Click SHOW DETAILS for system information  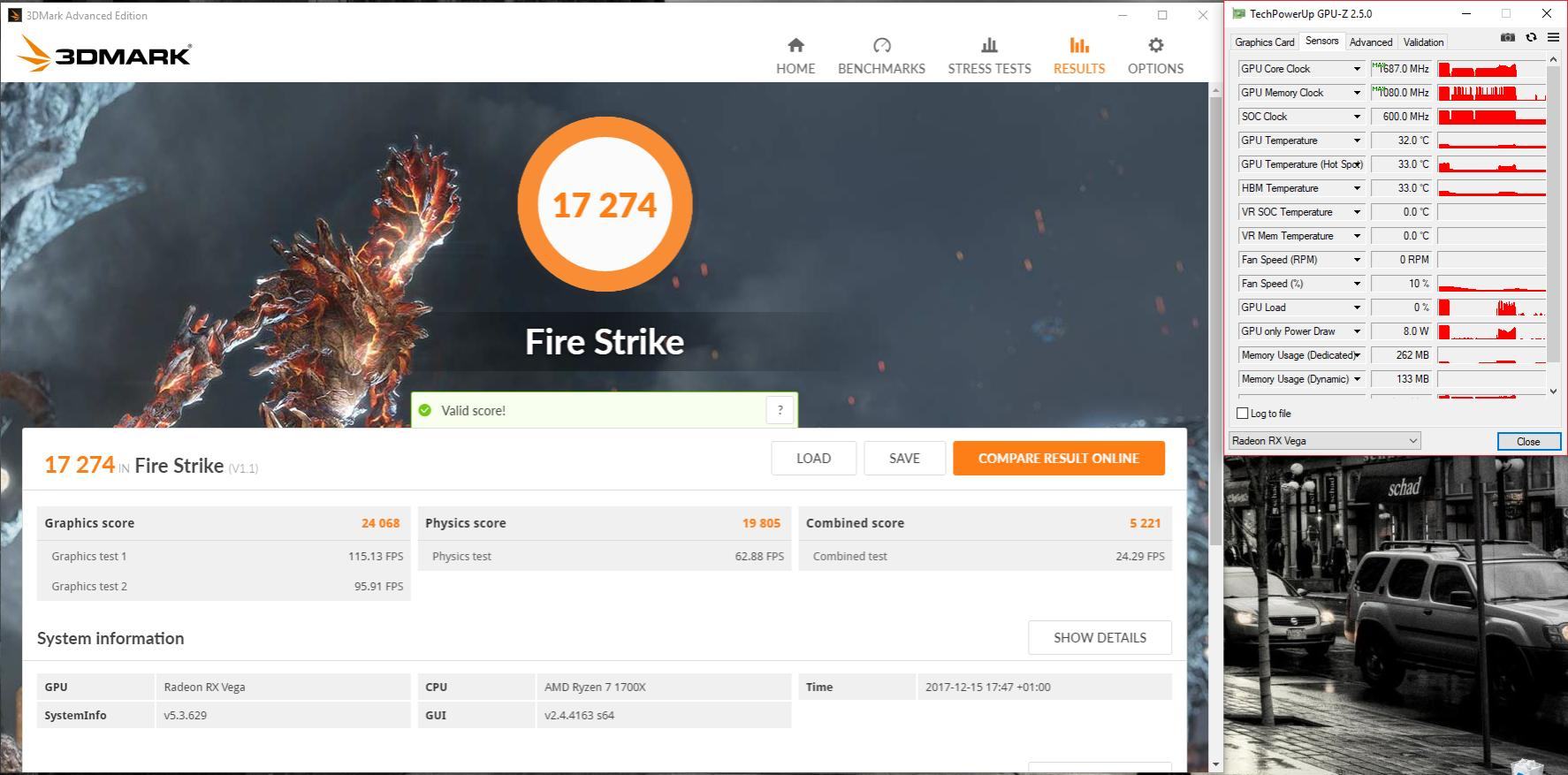[1100, 637]
